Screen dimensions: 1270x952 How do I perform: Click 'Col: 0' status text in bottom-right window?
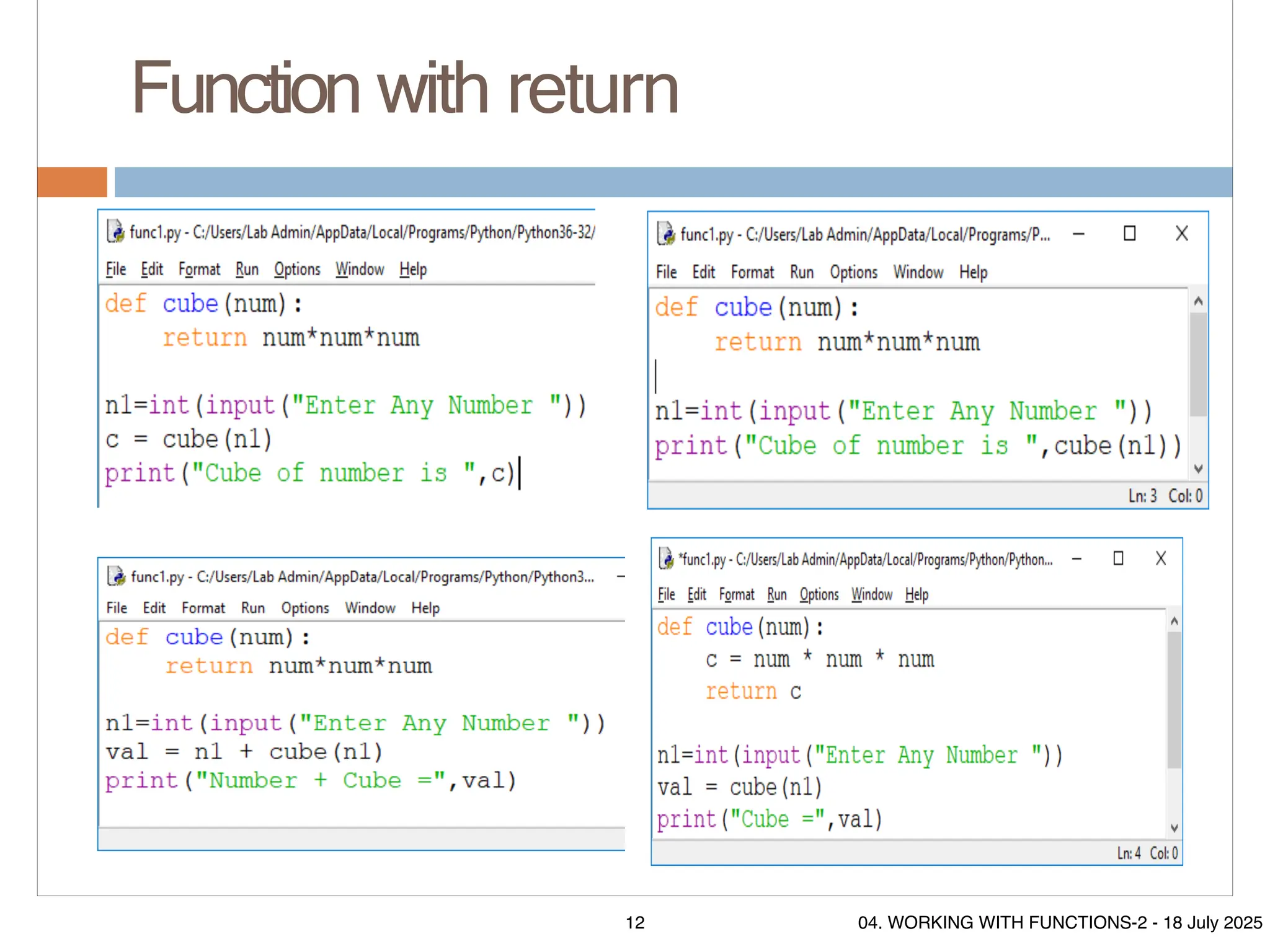(1164, 853)
